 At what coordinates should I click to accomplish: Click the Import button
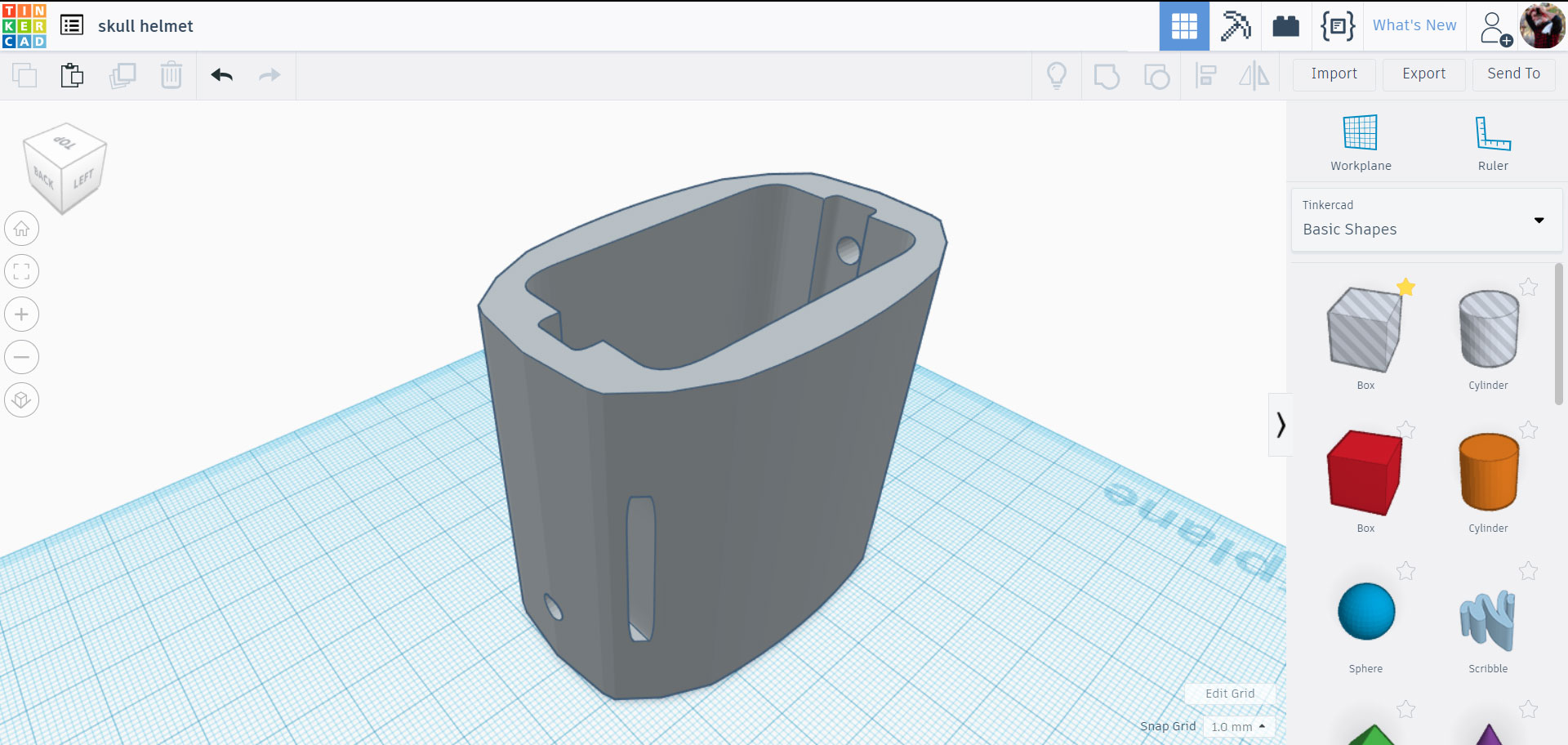click(1334, 74)
